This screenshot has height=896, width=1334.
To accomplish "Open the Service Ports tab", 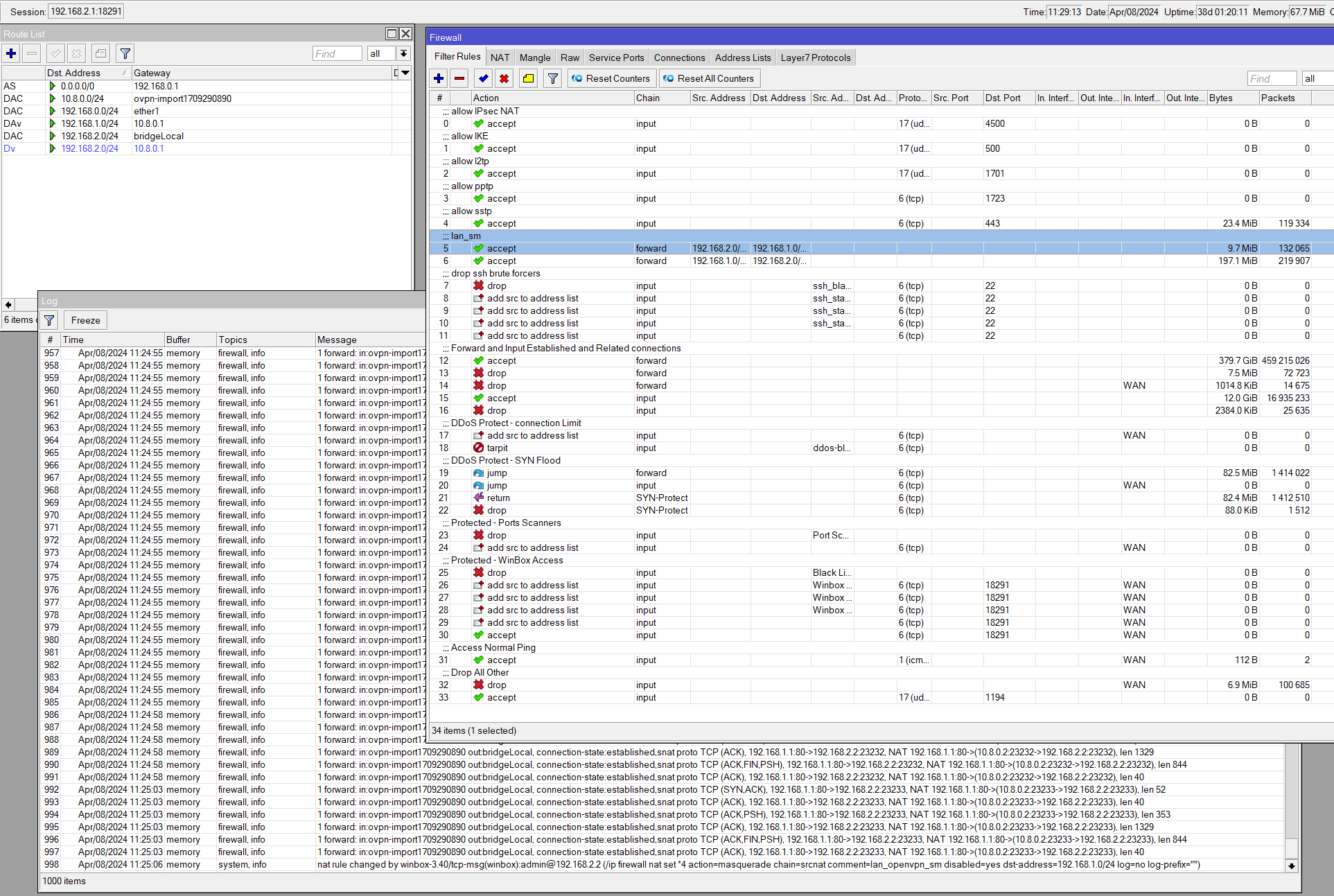I will point(616,58).
